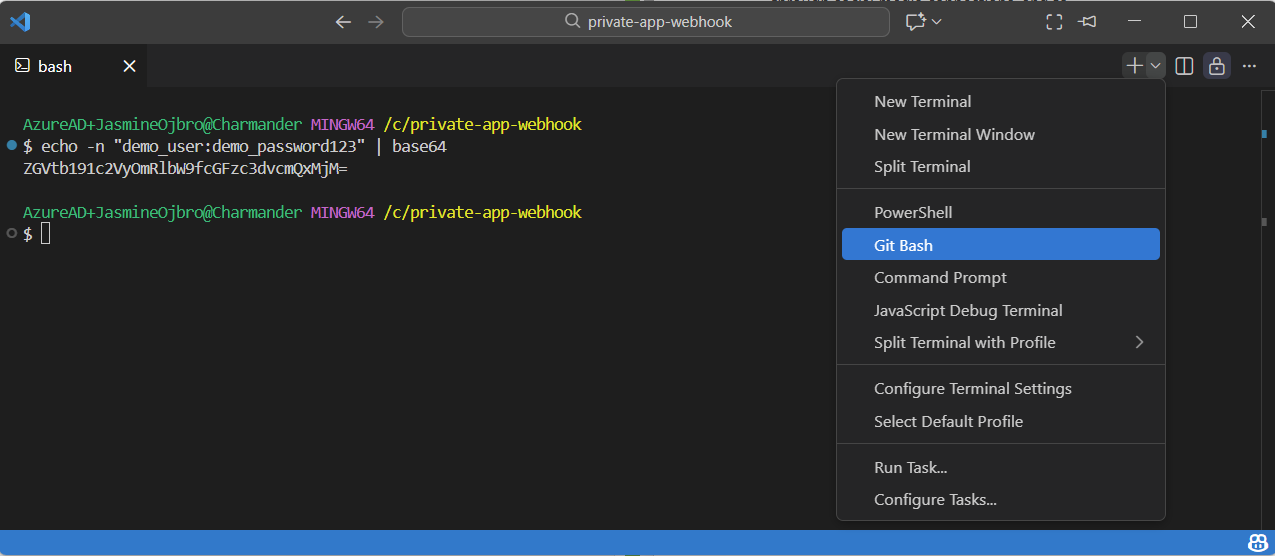Toggle full screen mode icon
Image resolution: width=1275 pixels, height=556 pixels.
[1054, 21]
